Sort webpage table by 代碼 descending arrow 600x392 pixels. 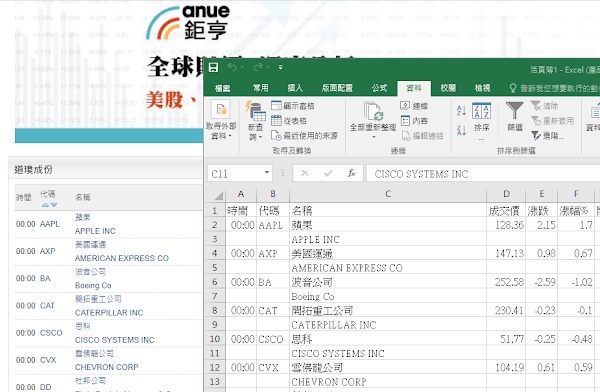pyautogui.click(x=54, y=205)
